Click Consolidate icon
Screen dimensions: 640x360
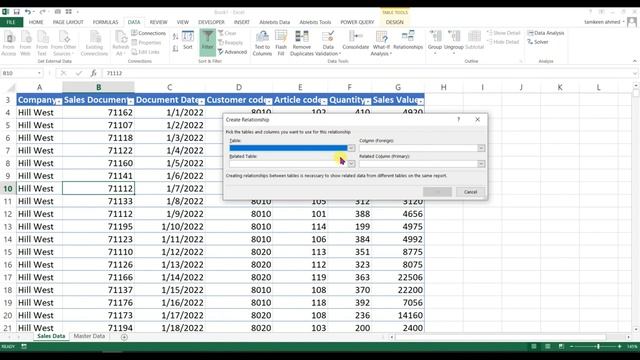point(356,41)
